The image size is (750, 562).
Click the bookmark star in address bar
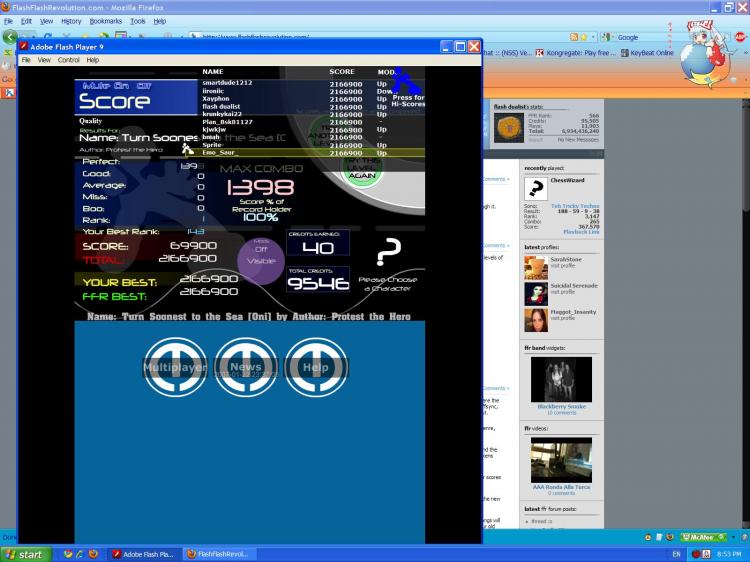(x=584, y=37)
